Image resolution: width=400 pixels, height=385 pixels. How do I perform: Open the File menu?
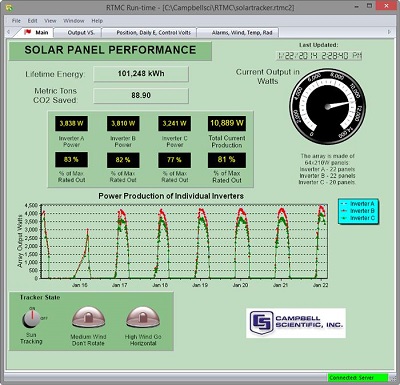[x=16, y=21]
